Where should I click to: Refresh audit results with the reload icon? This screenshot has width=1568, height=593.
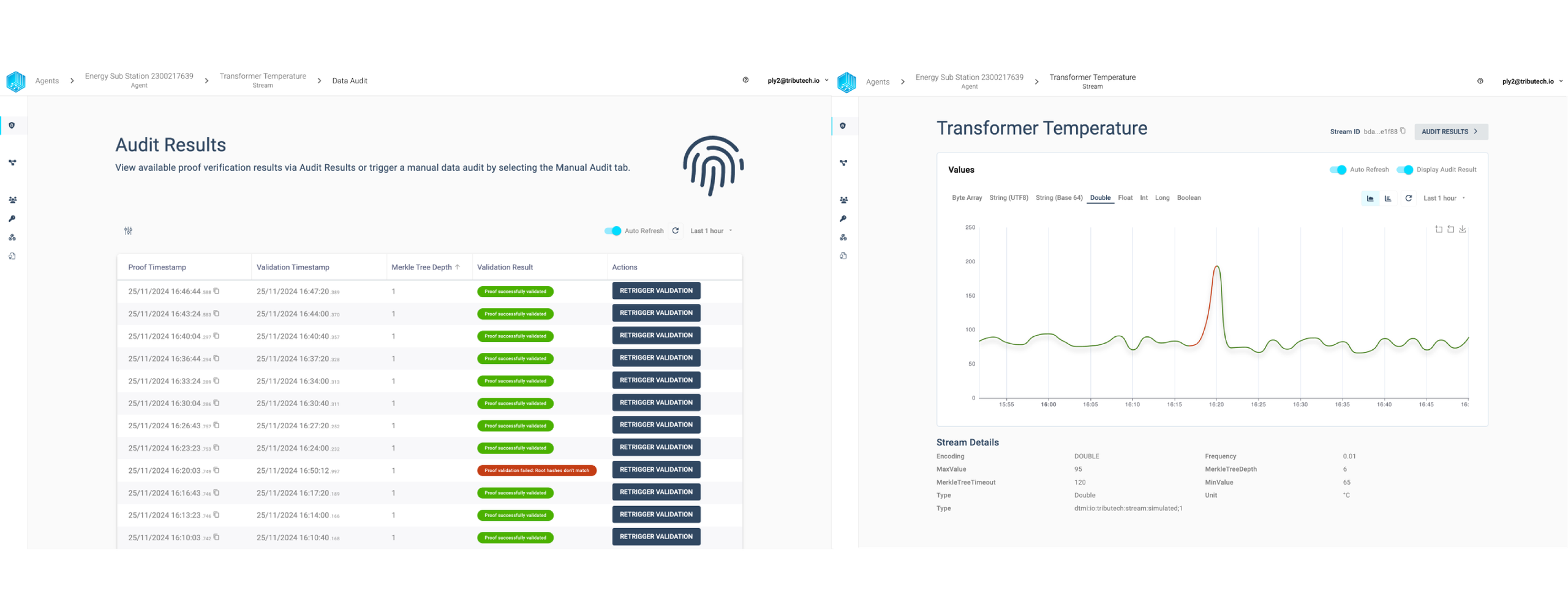coord(676,231)
